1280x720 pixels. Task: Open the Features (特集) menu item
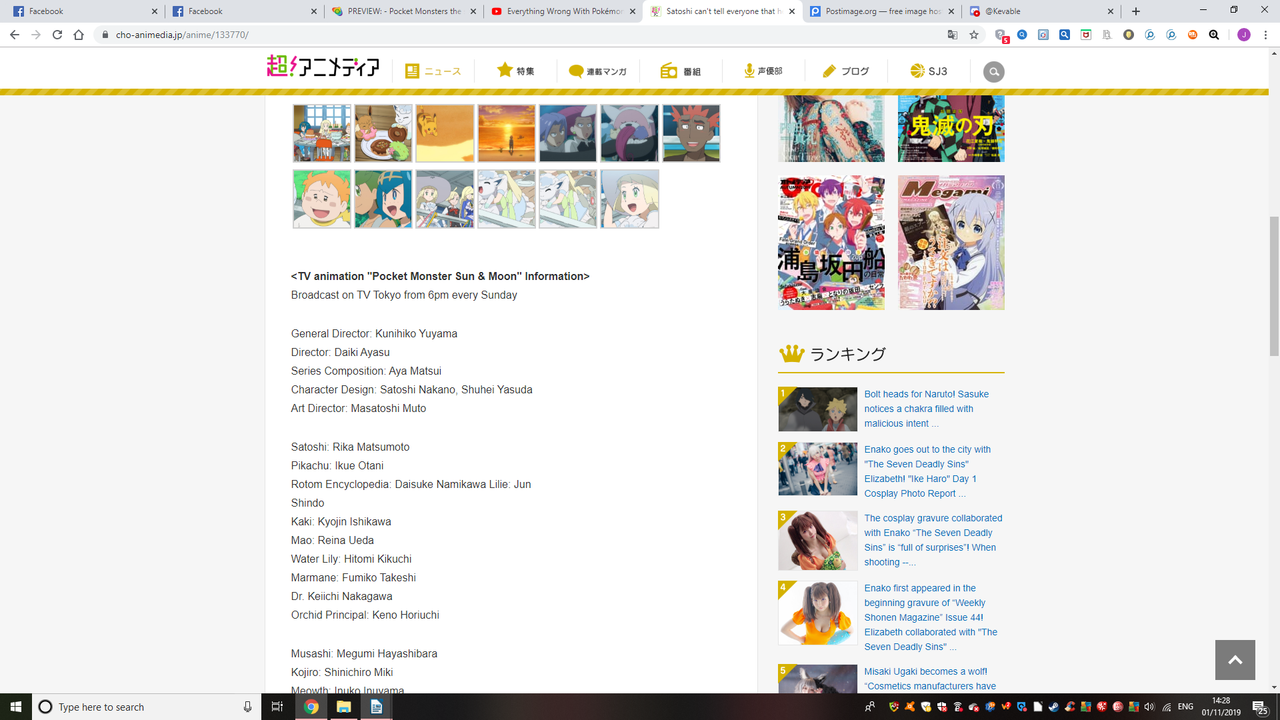pyautogui.click(x=516, y=71)
